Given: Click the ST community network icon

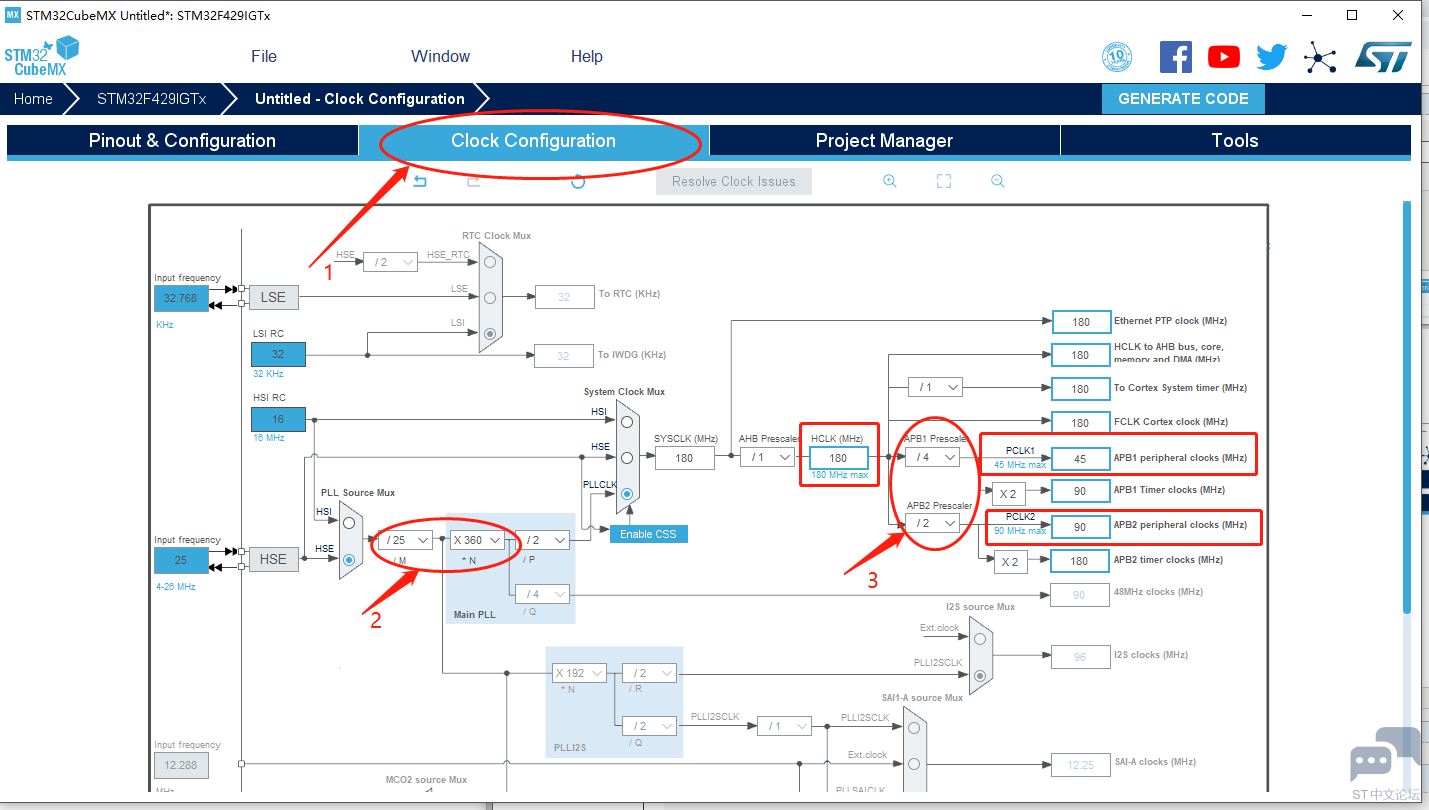Looking at the screenshot, I should point(1320,57).
